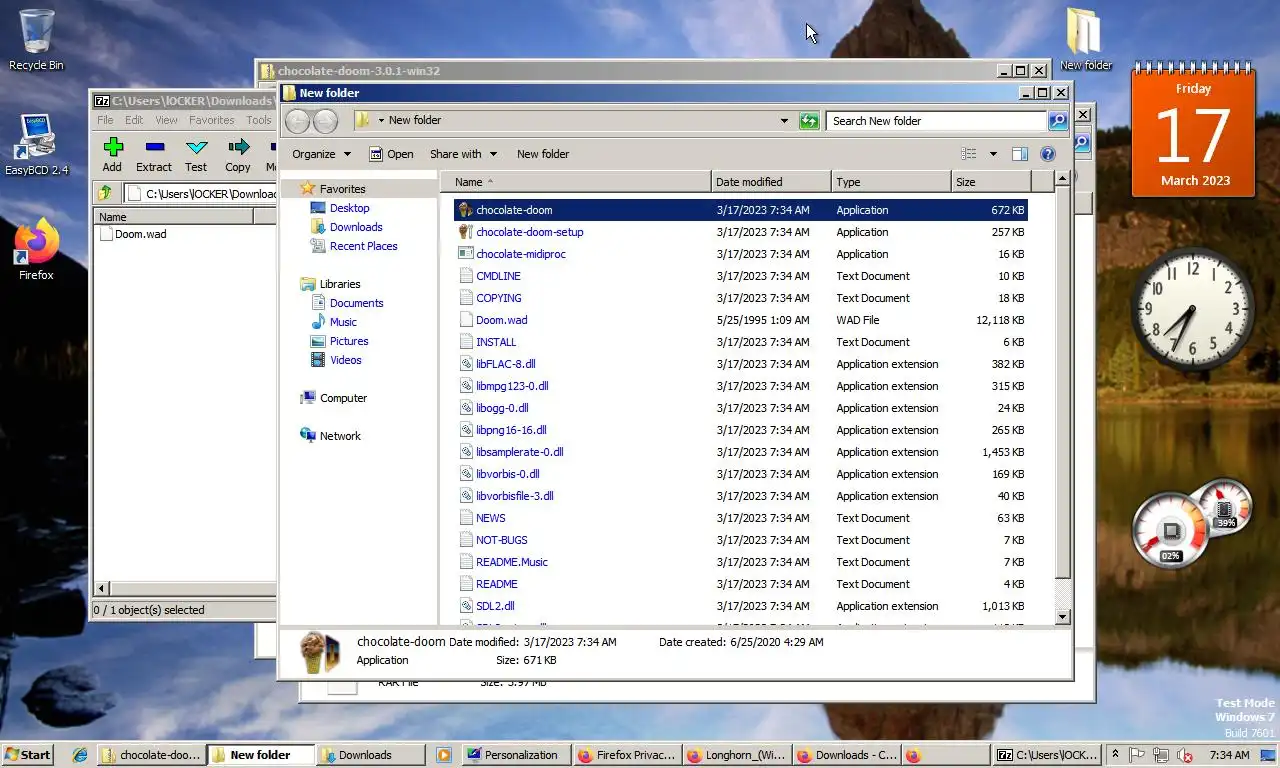Click the green Refresh button beside address bar
This screenshot has width=1280, height=768.
point(809,121)
